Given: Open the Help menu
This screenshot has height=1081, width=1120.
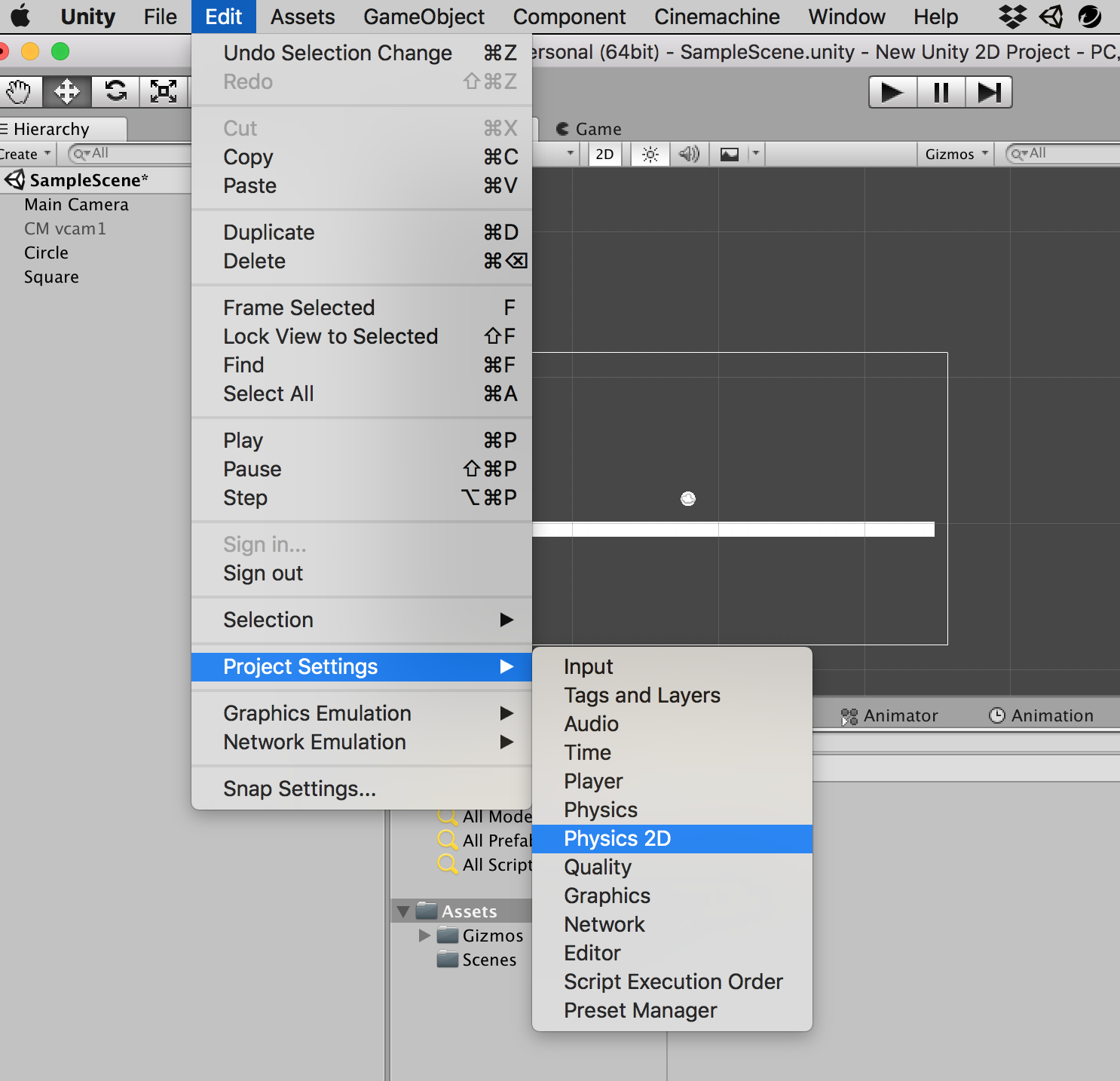Looking at the screenshot, I should [x=935, y=17].
